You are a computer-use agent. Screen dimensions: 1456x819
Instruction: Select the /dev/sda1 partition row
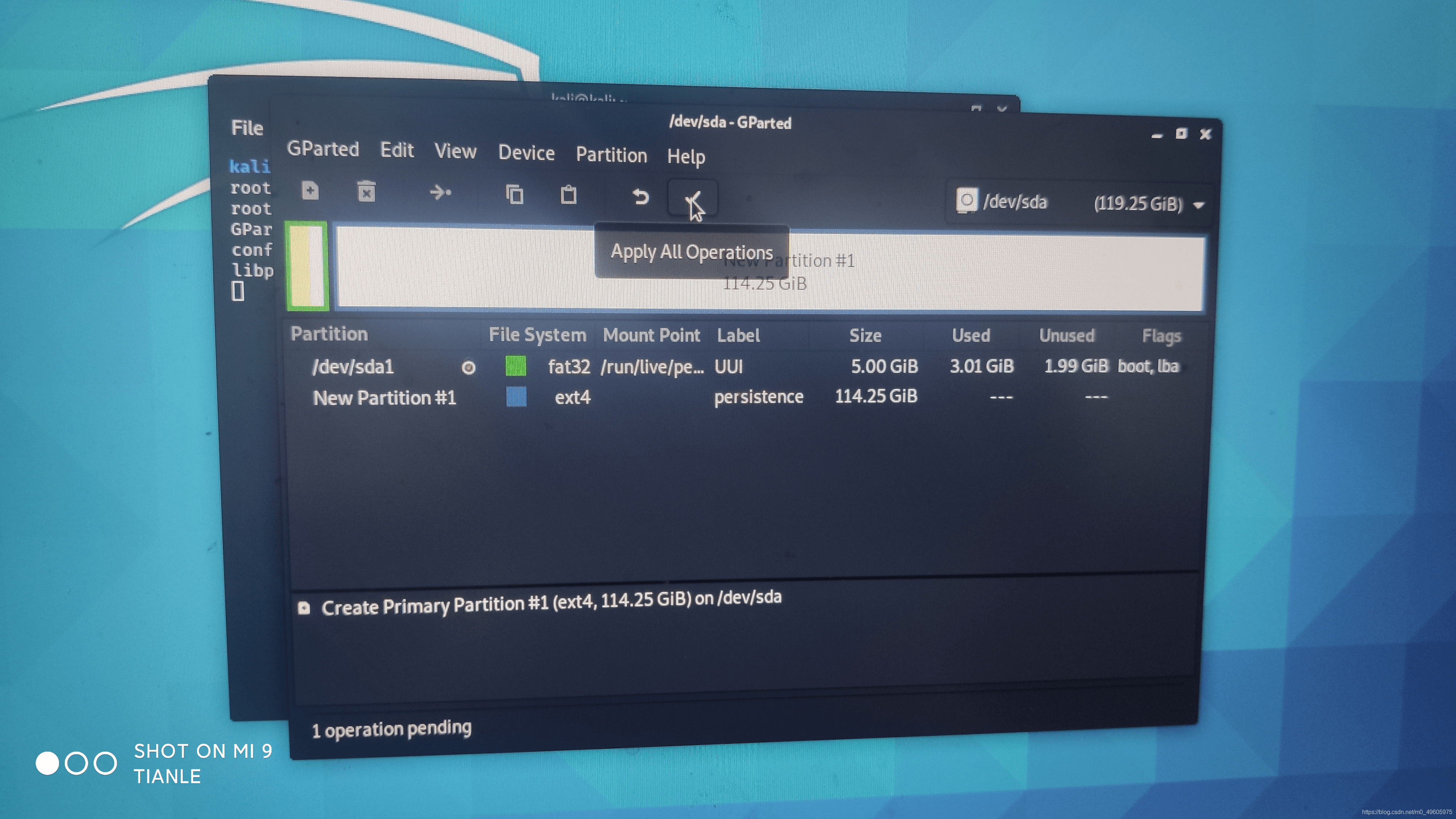(x=353, y=367)
